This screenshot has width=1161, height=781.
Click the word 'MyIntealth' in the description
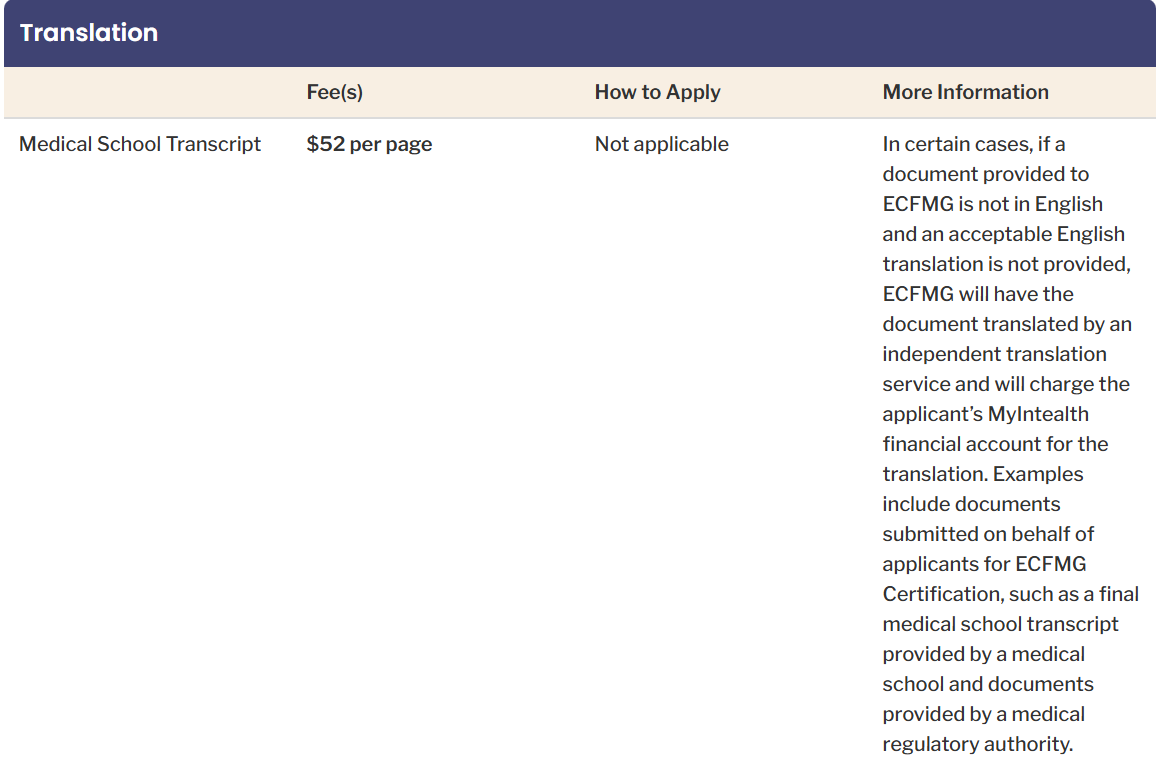[x=1037, y=414]
